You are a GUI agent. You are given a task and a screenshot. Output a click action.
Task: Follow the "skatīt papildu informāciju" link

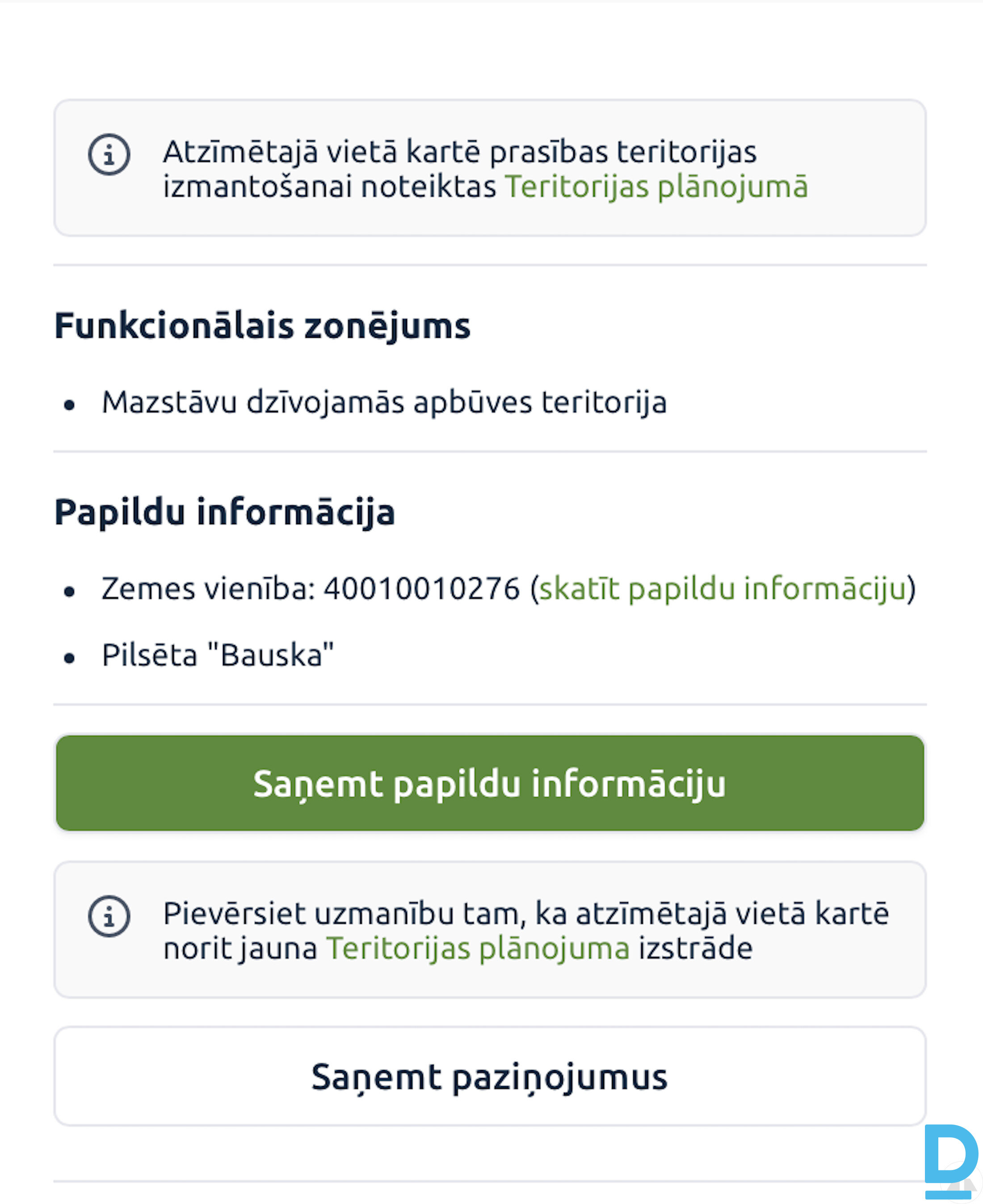tap(723, 588)
